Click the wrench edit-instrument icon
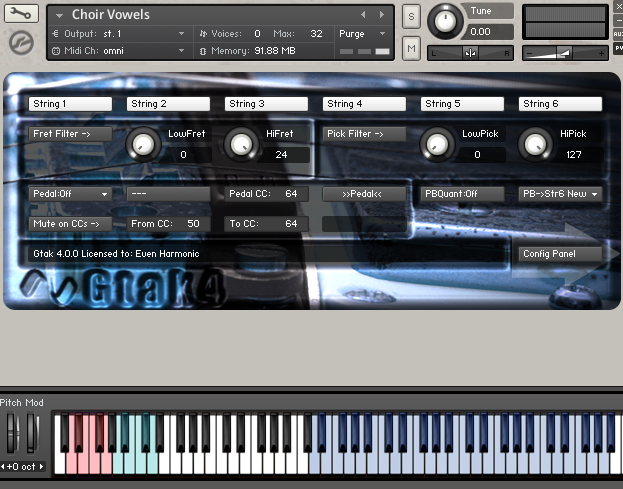The width and height of the screenshot is (623, 489). pos(20,14)
